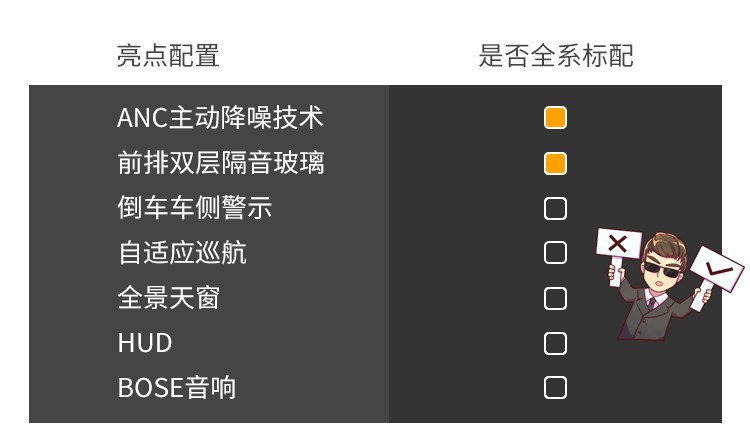Check the 自适应巡航 checkbox
Image resolution: width=750 pixels, height=446 pixels.
[x=555, y=253]
